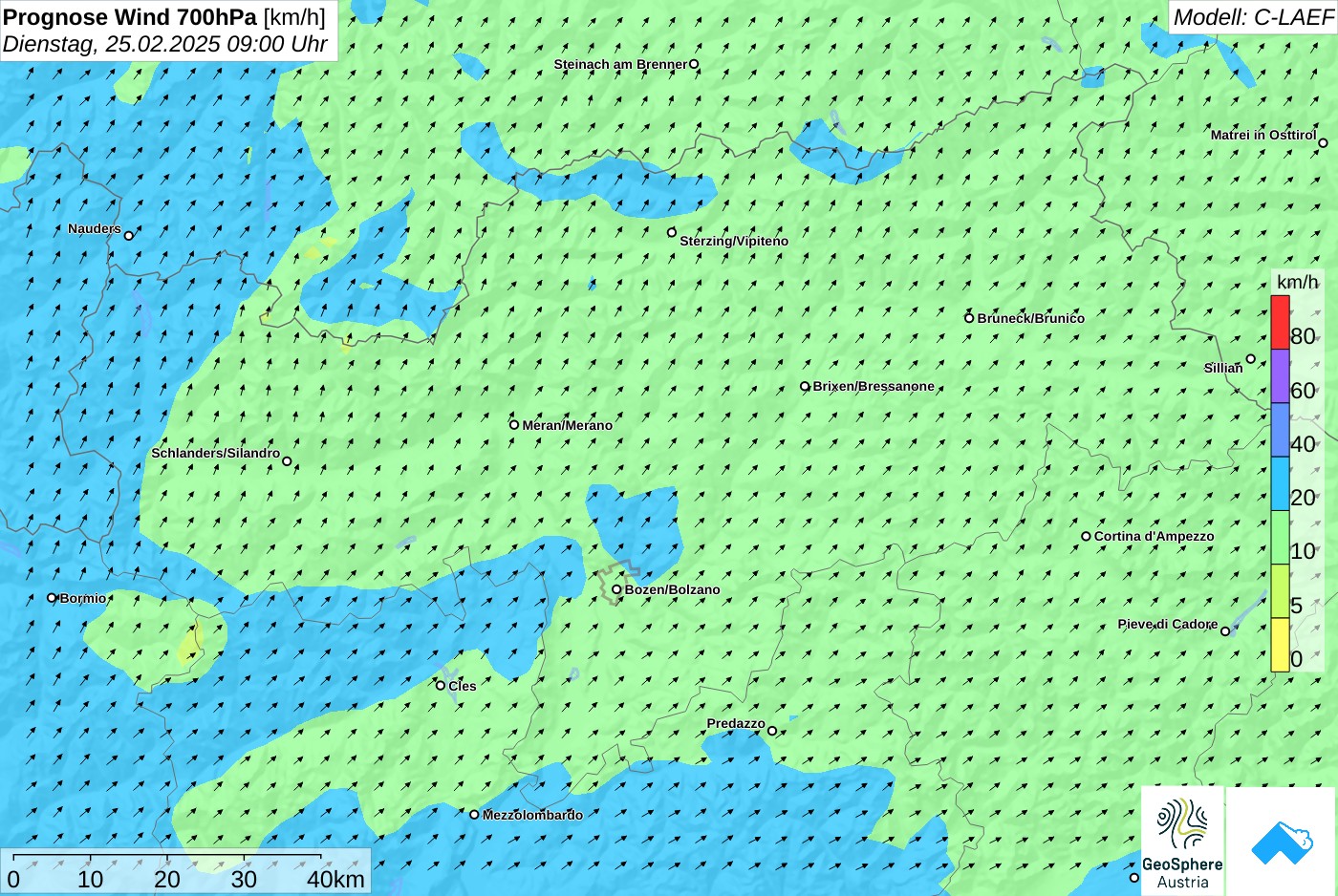Screen dimensions: 1338x896
Task: Click the Mezzolombardo marker circle
Action: [474, 815]
